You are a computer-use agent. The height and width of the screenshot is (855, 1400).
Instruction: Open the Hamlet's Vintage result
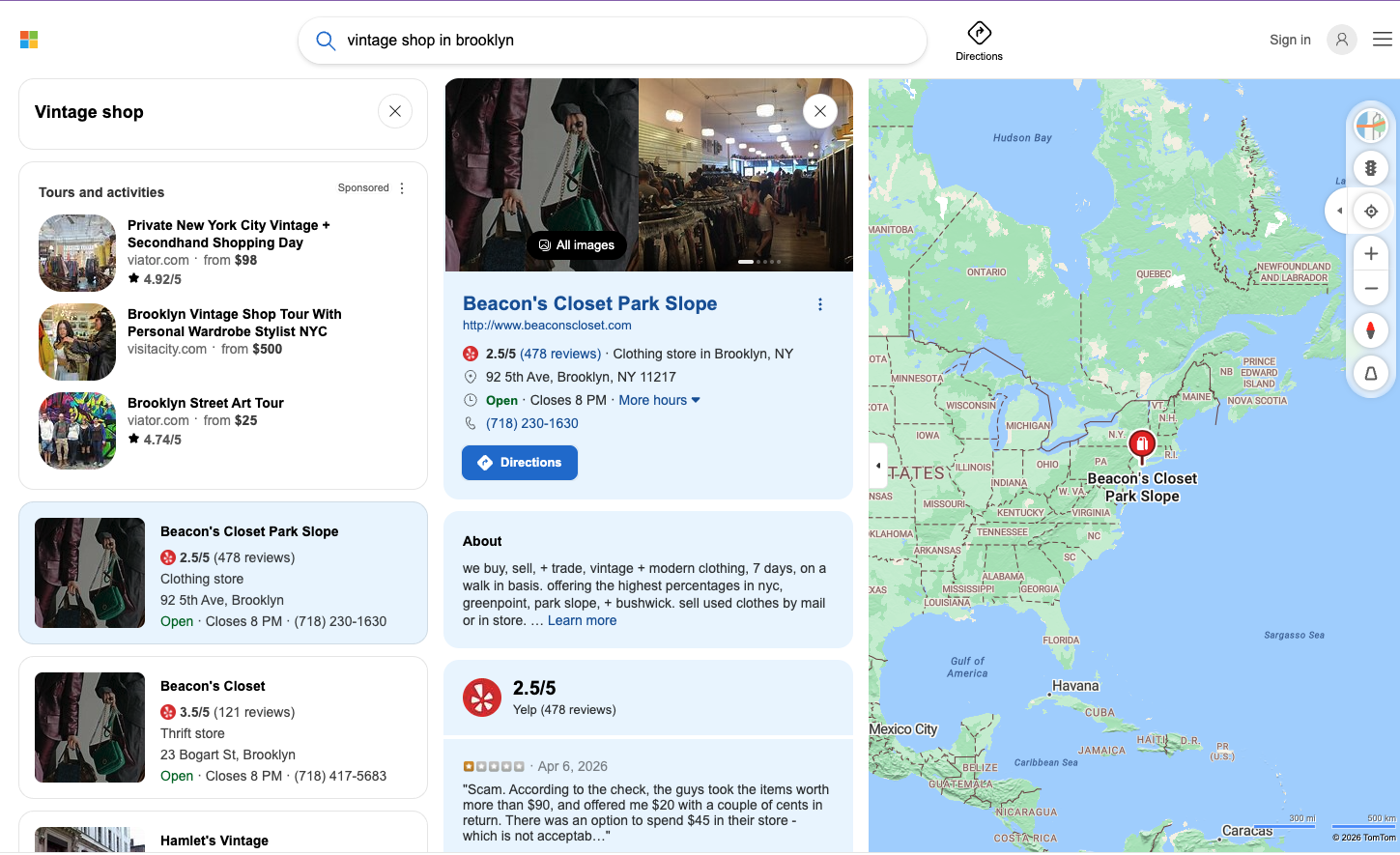pos(214,841)
